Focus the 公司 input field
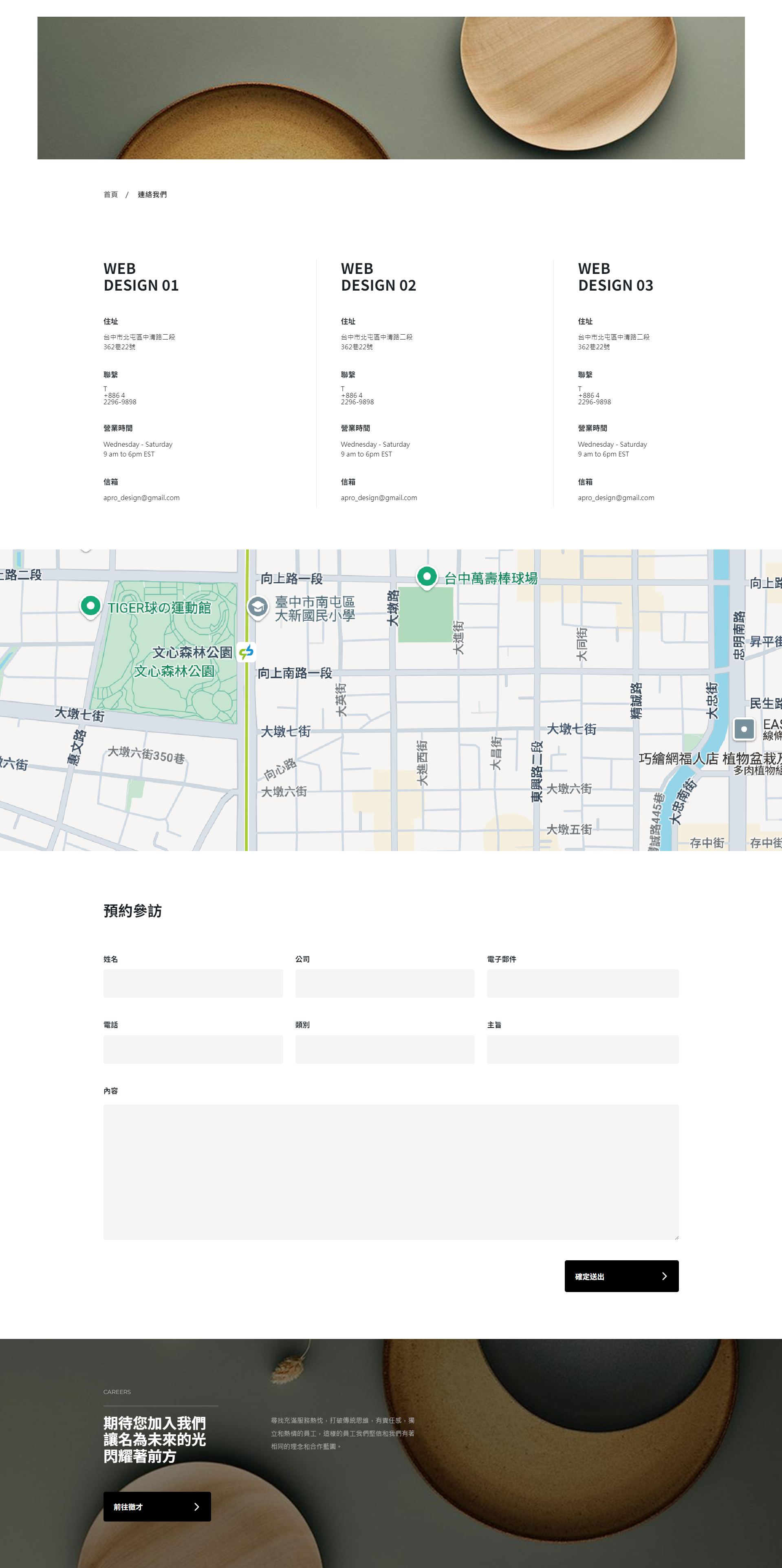Viewport: 782px width, 1568px height. [385, 983]
